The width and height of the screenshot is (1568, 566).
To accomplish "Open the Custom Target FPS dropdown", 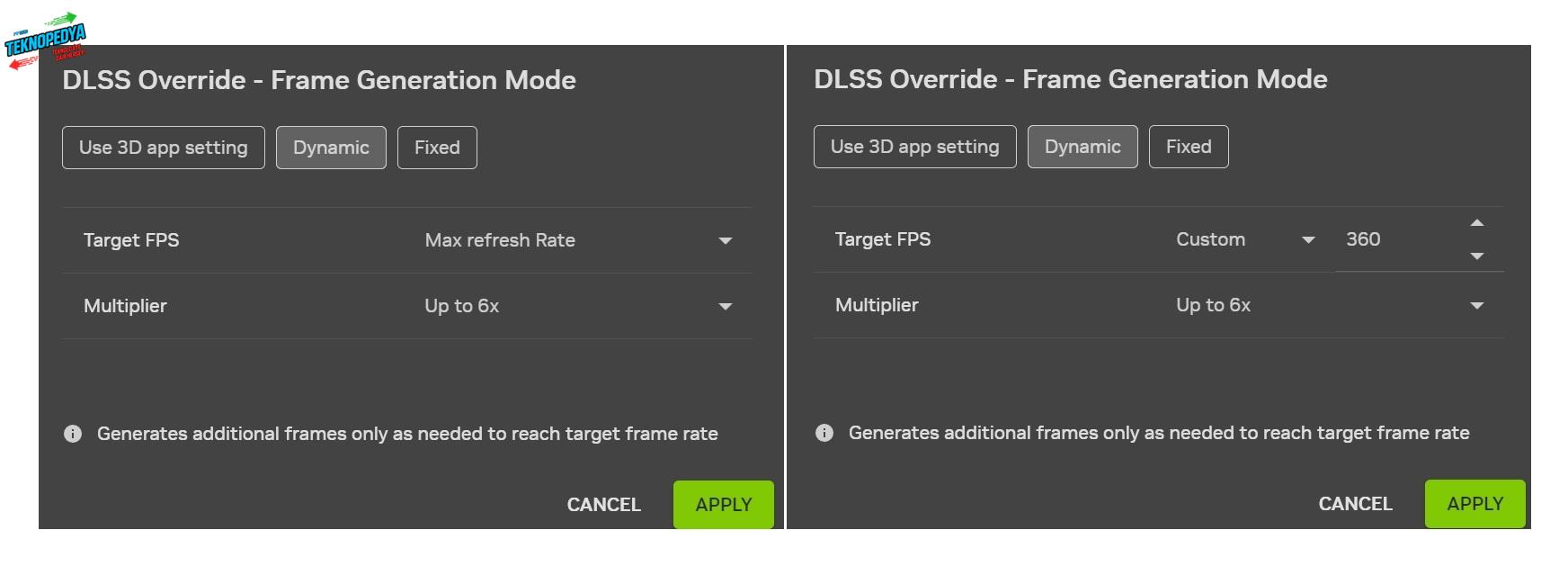I will click(x=1244, y=239).
